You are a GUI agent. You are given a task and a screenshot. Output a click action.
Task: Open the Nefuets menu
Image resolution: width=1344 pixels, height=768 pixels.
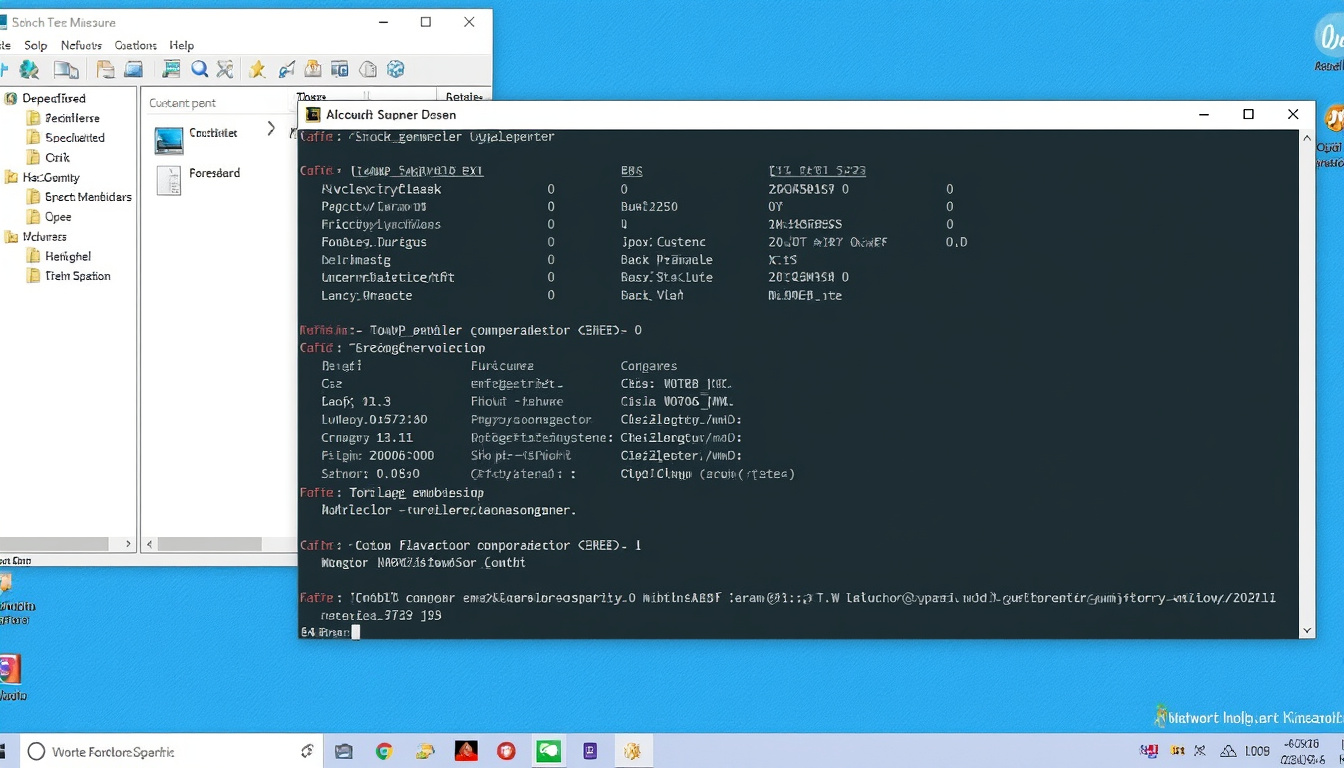click(81, 45)
